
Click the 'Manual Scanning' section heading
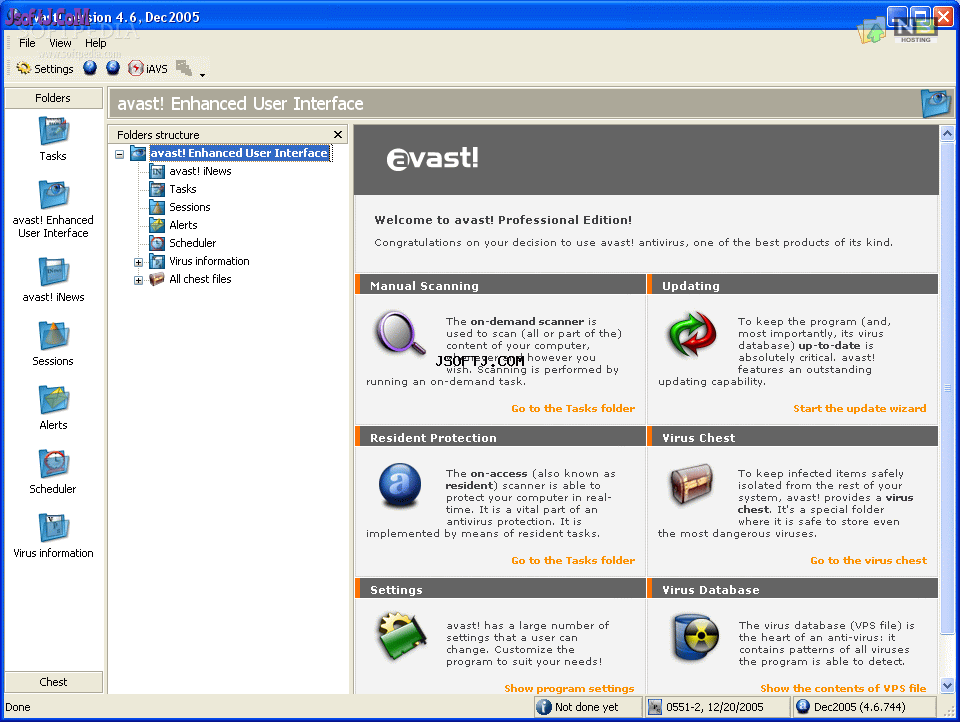pyautogui.click(x=424, y=285)
